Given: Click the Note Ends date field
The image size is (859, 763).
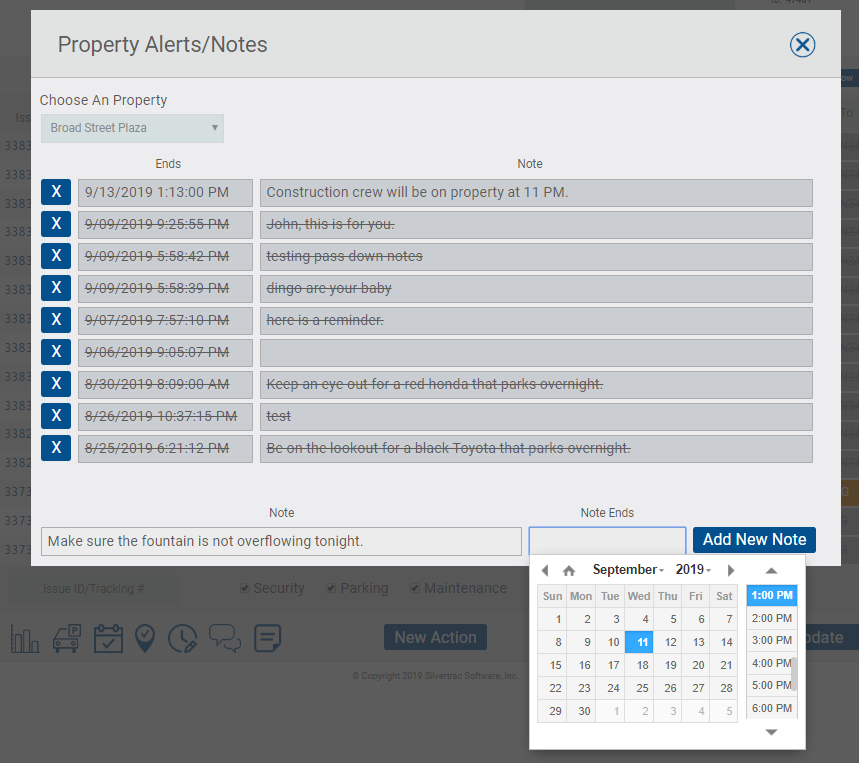Looking at the screenshot, I should [x=607, y=541].
